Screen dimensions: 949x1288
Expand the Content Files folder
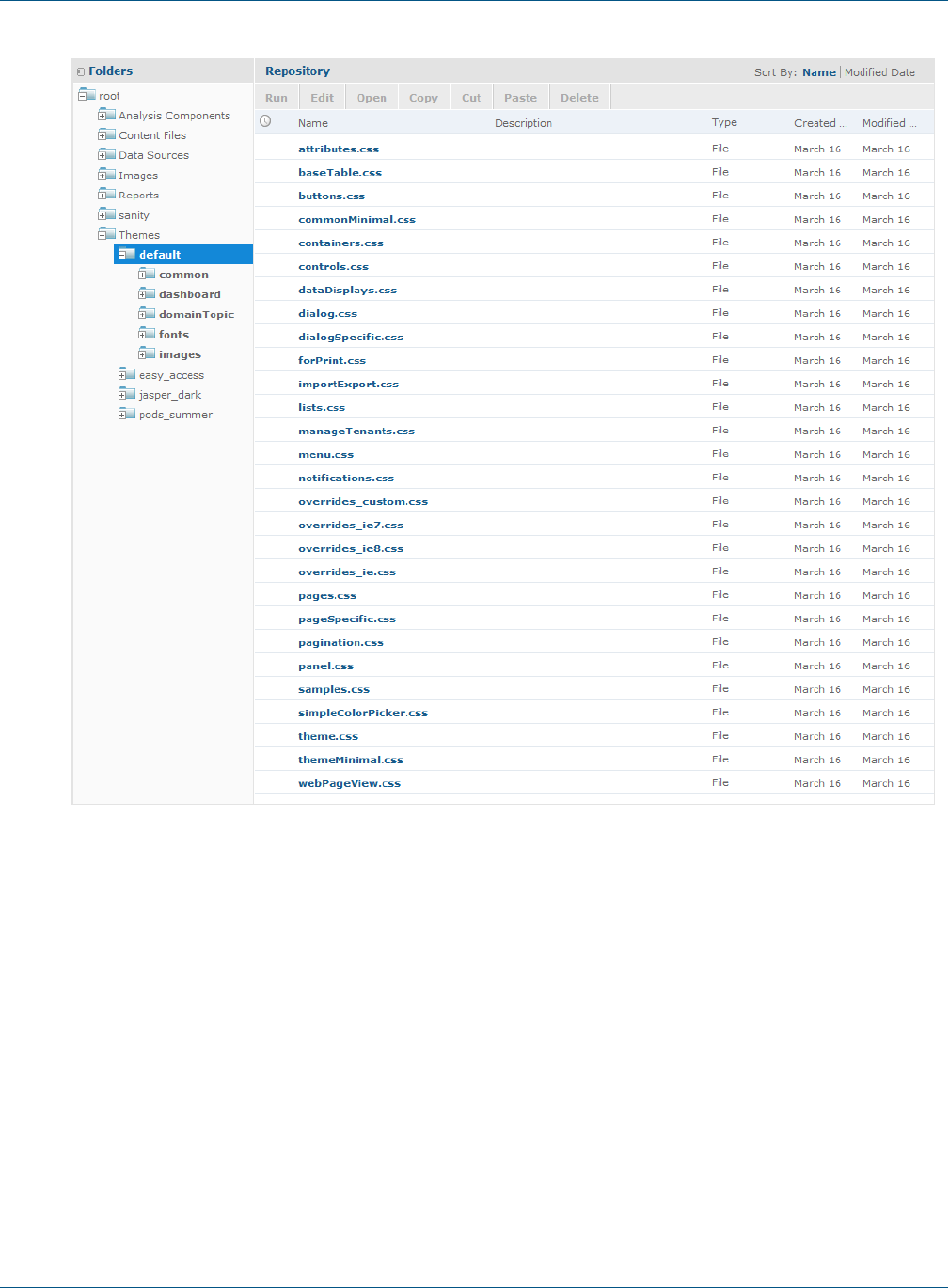[102, 134]
